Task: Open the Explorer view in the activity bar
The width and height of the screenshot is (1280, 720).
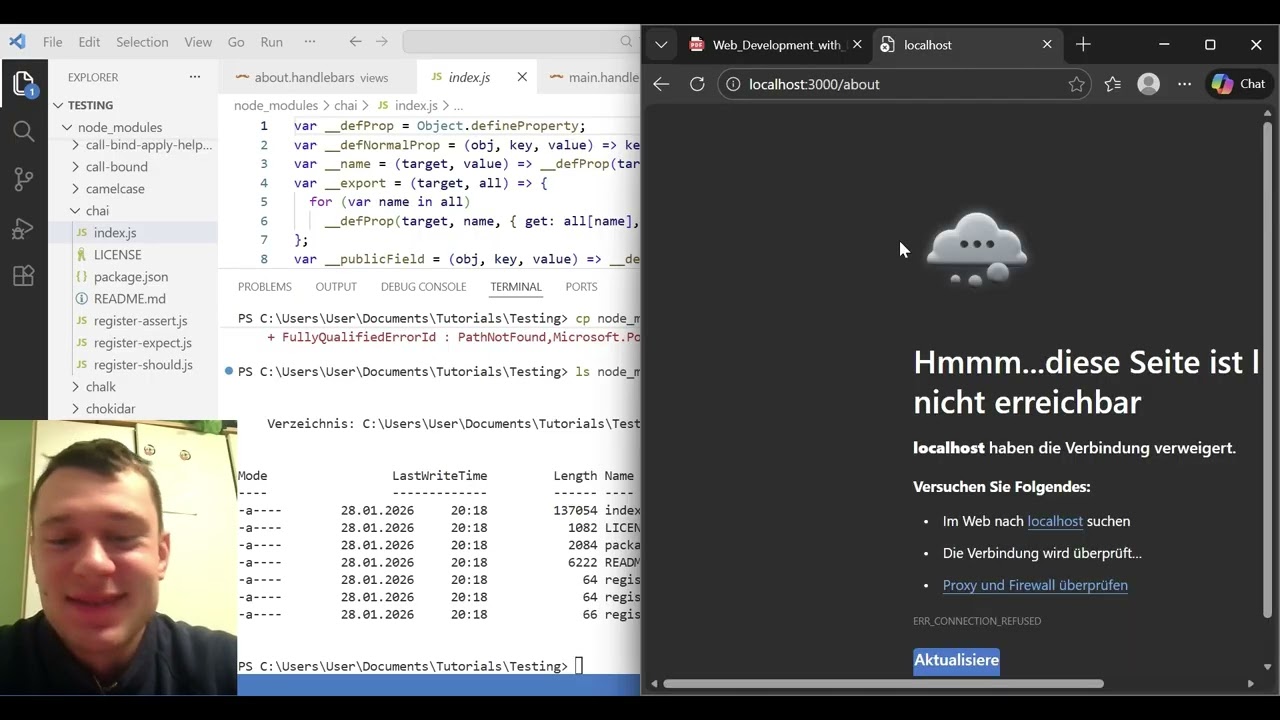Action: pyautogui.click(x=23, y=84)
